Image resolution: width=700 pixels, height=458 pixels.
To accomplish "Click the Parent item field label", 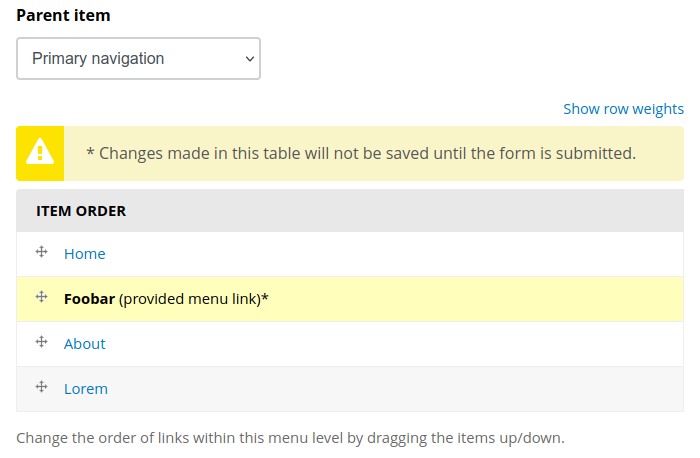I will [x=63, y=16].
